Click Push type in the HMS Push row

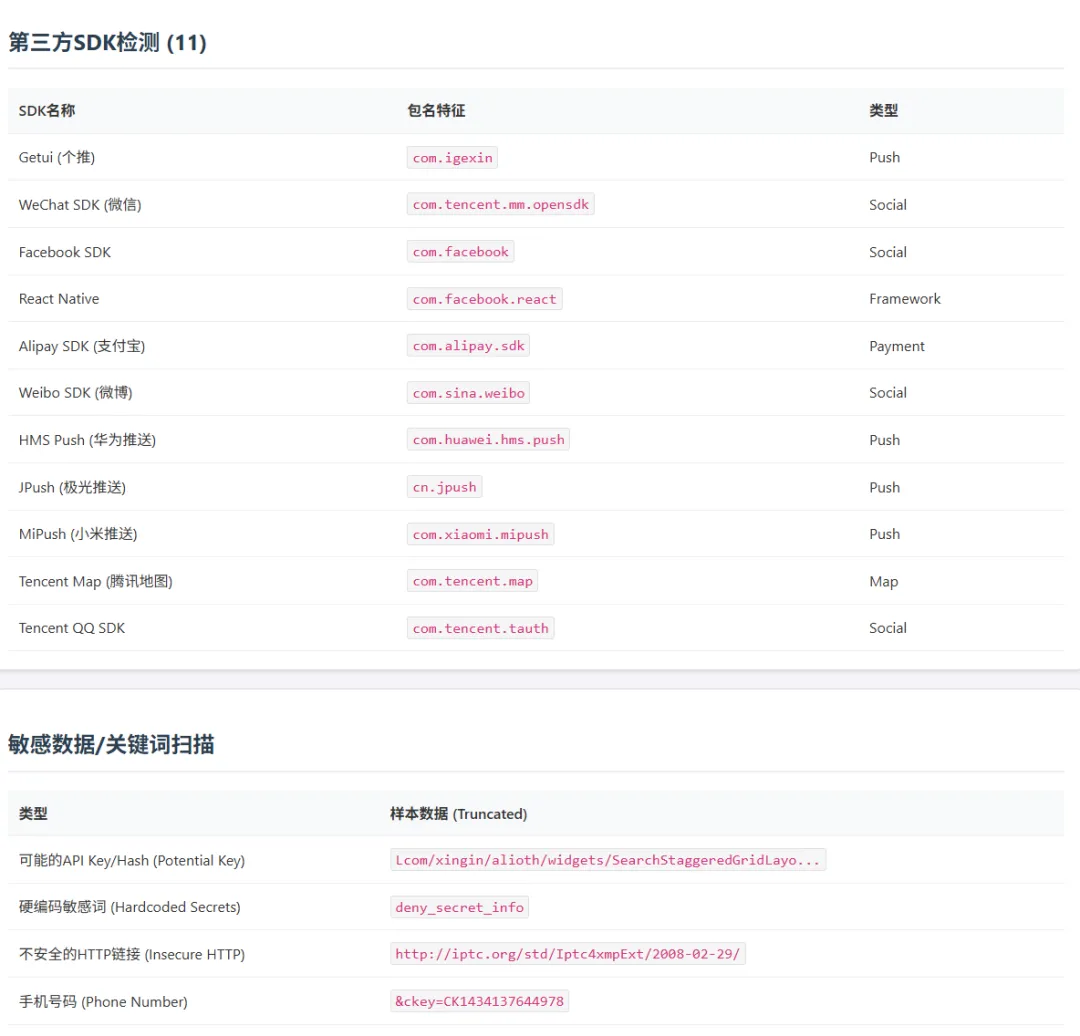tap(884, 440)
